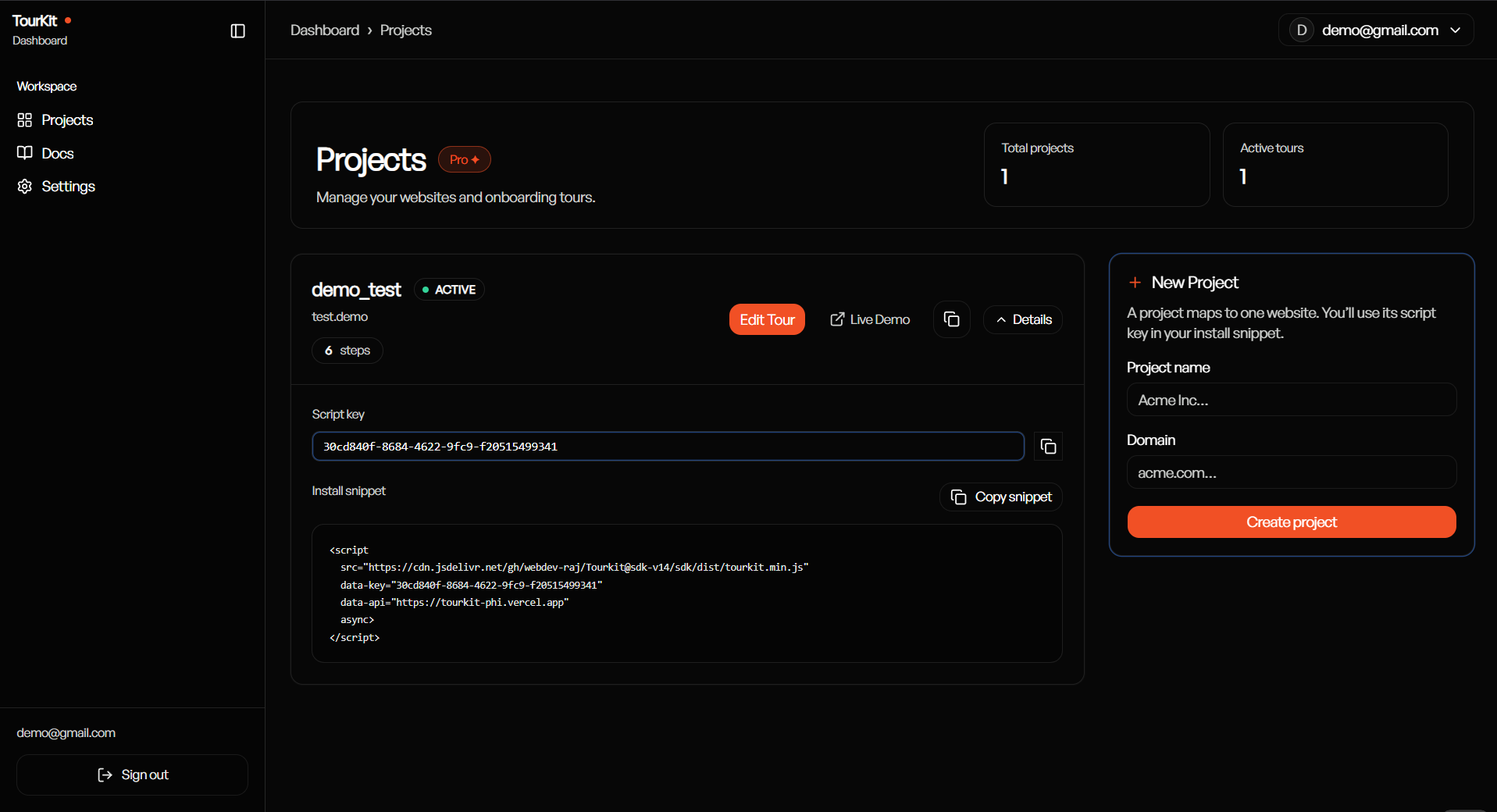Click the TourKit logo
The width and height of the screenshot is (1497, 812).
[x=41, y=21]
